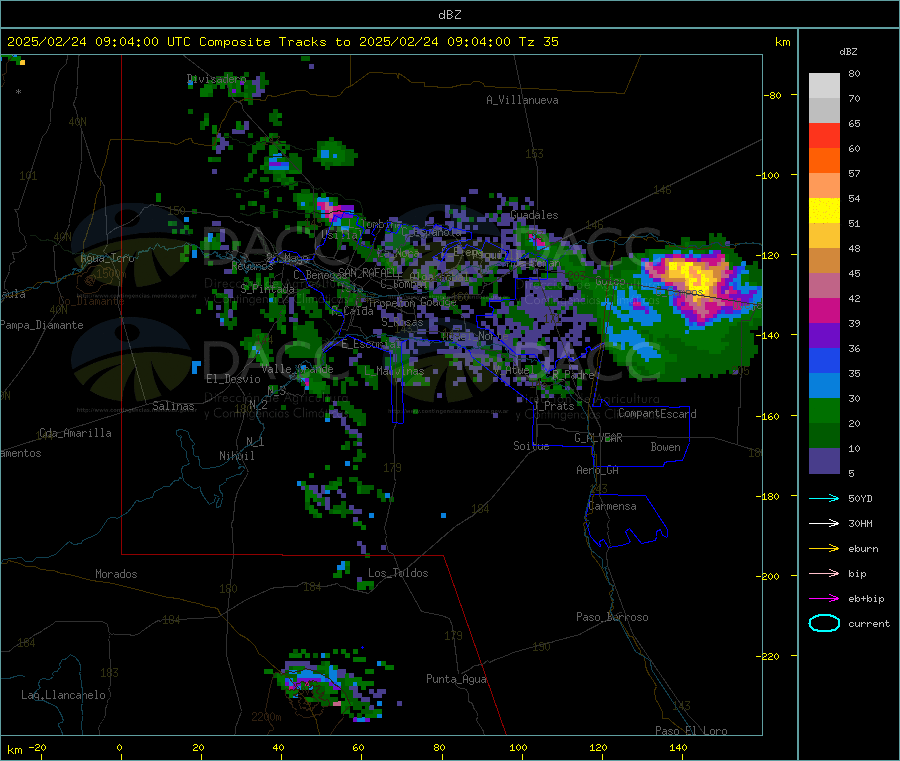The width and height of the screenshot is (900, 761).
Task: Click the Paso_El_Loro map label
Action: [x=691, y=731]
